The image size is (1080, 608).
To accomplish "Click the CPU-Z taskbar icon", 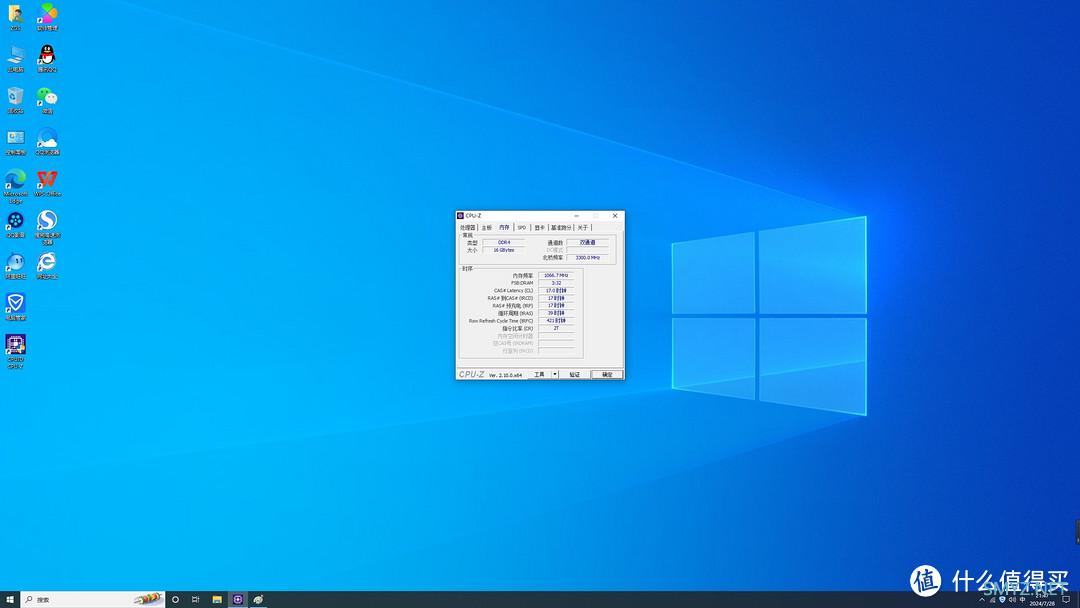I will click(238, 600).
